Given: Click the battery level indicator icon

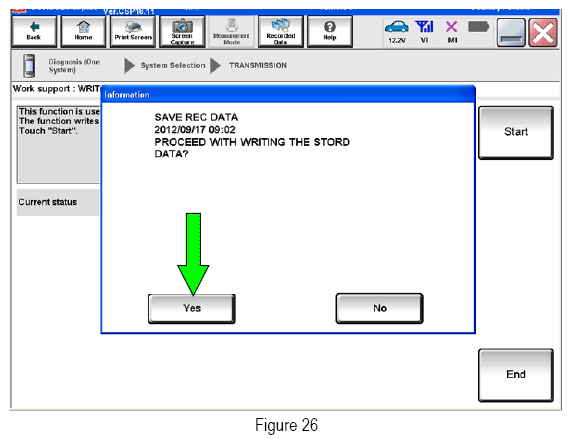Looking at the screenshot, I should click(x=478, y=27).
